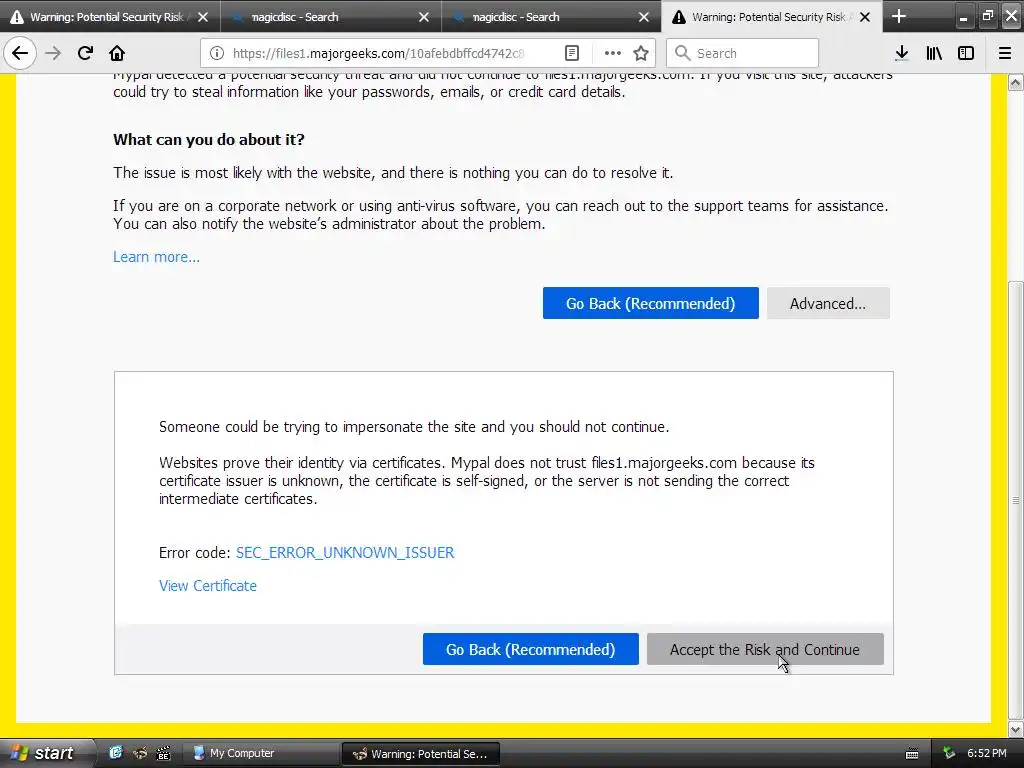The image size is (1024, 768).
Task: Click Accept the Risk and Continue
Action: (x=765, y=649)
